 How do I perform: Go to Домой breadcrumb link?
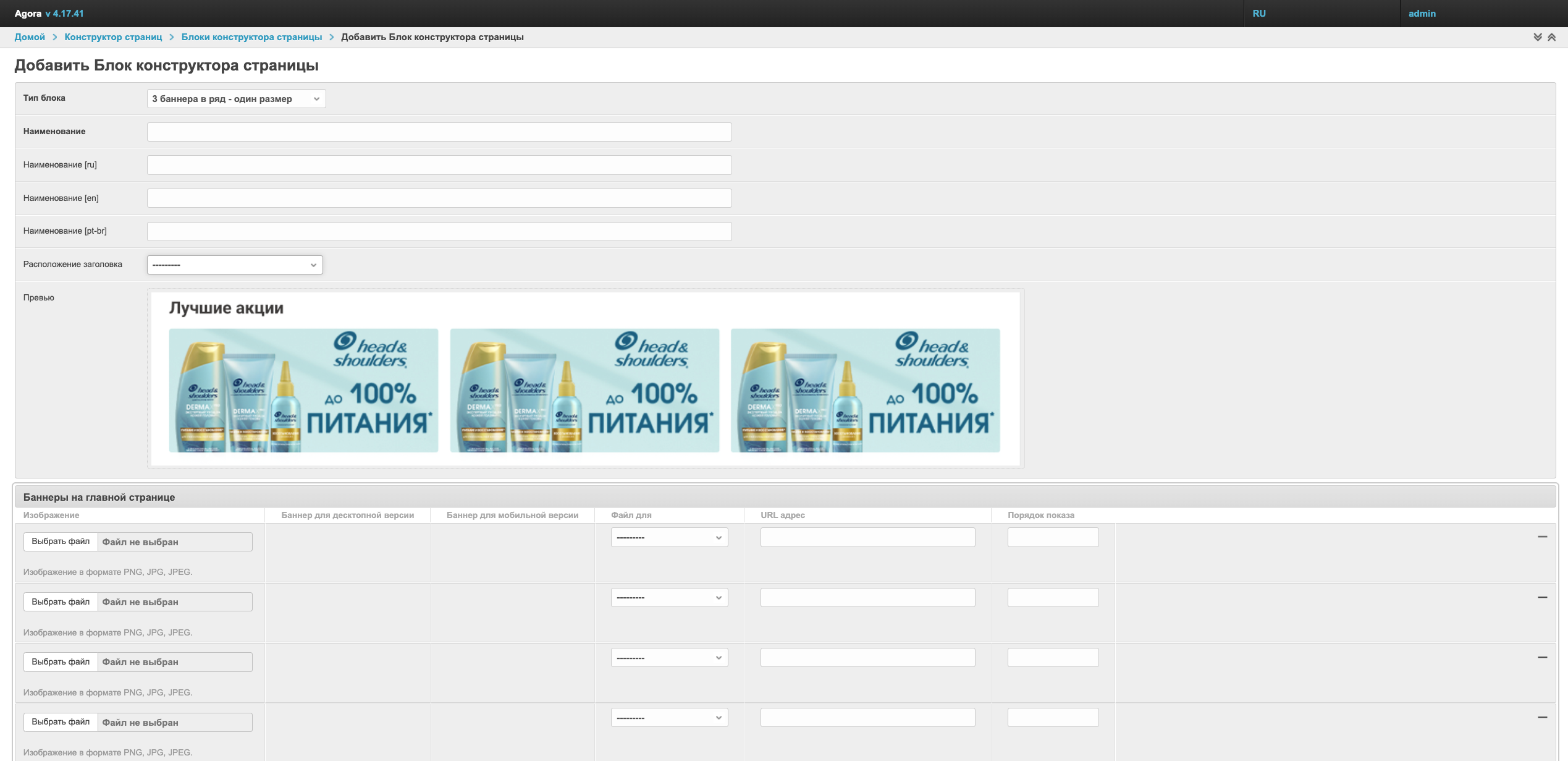pos(30,37)
